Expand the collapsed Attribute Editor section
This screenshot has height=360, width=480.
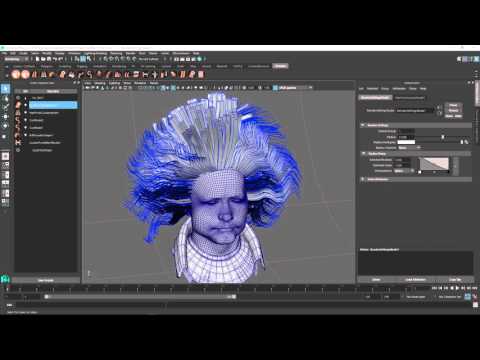point(363,179)
